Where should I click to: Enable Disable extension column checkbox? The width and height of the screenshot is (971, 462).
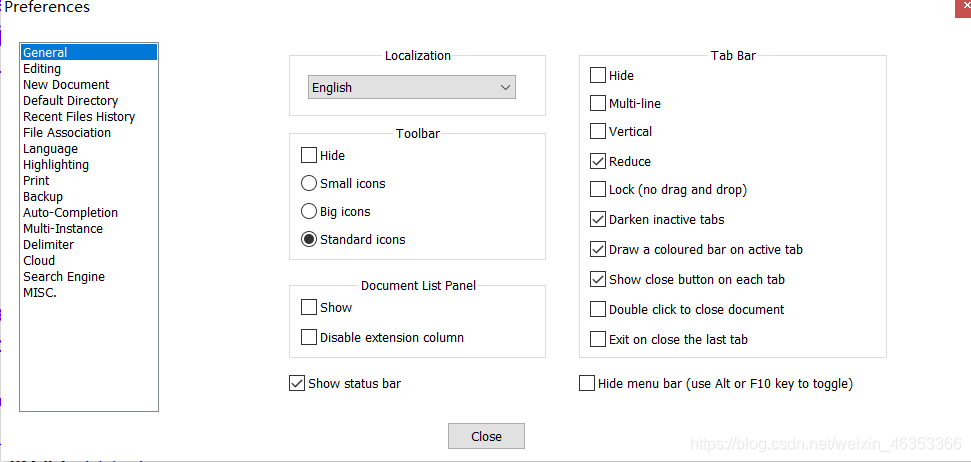coord(309,338)
